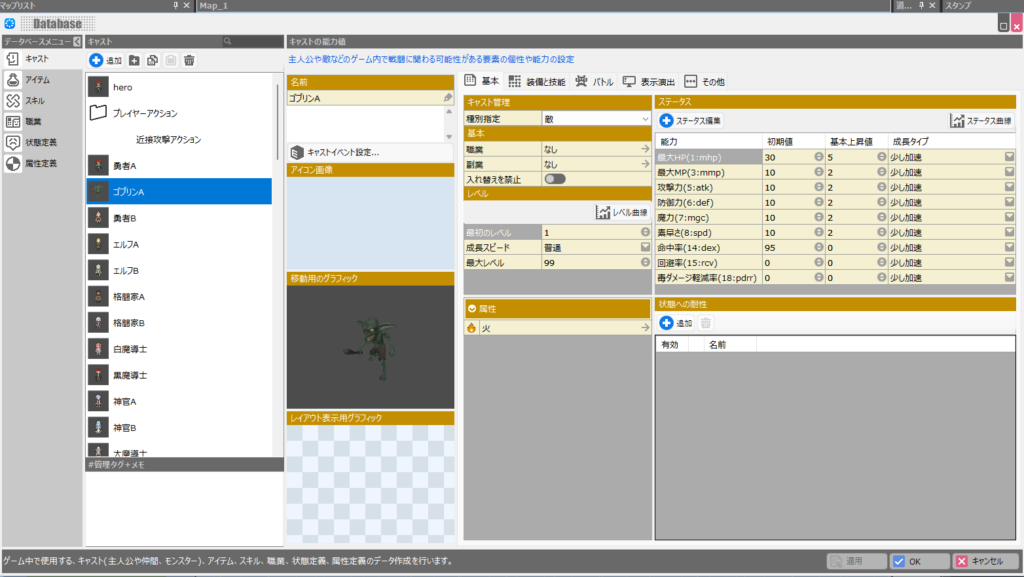The width and height of the screenshot is (1024, 577).
Task: Click the duplicate cast icon
Action: point(153,61)
